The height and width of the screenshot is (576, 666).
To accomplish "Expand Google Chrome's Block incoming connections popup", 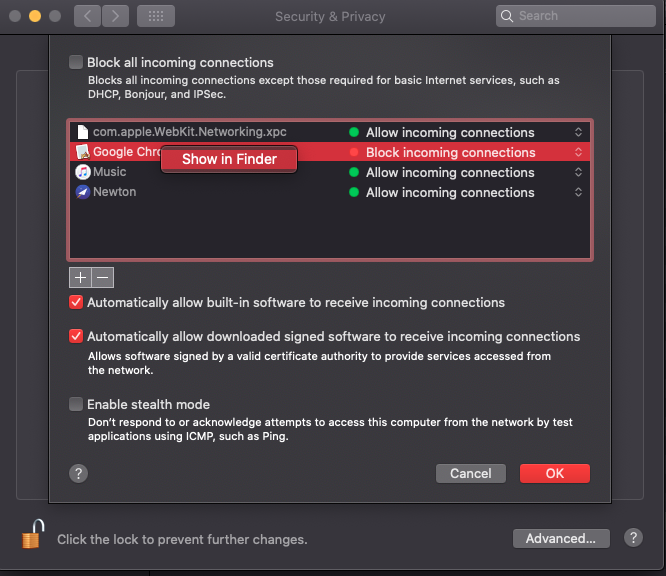I will tap(578, 152).
